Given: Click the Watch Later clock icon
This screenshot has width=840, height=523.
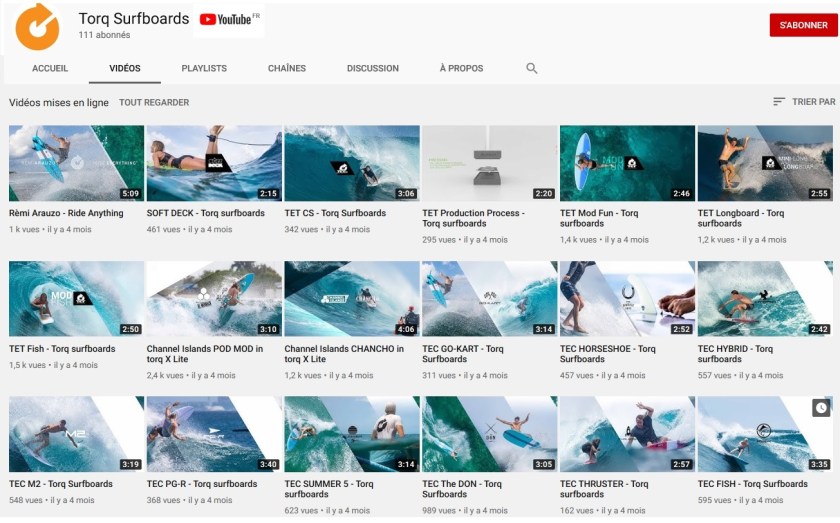Looking at the screenshot, I should (x=821, y=408).
